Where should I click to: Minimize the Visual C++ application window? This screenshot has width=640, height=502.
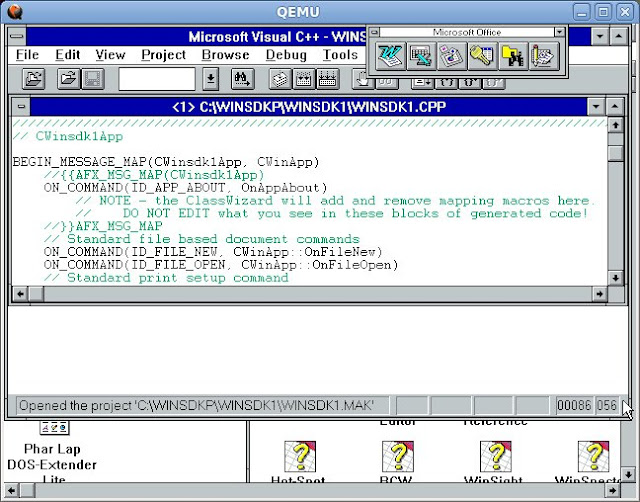[600, 36]
